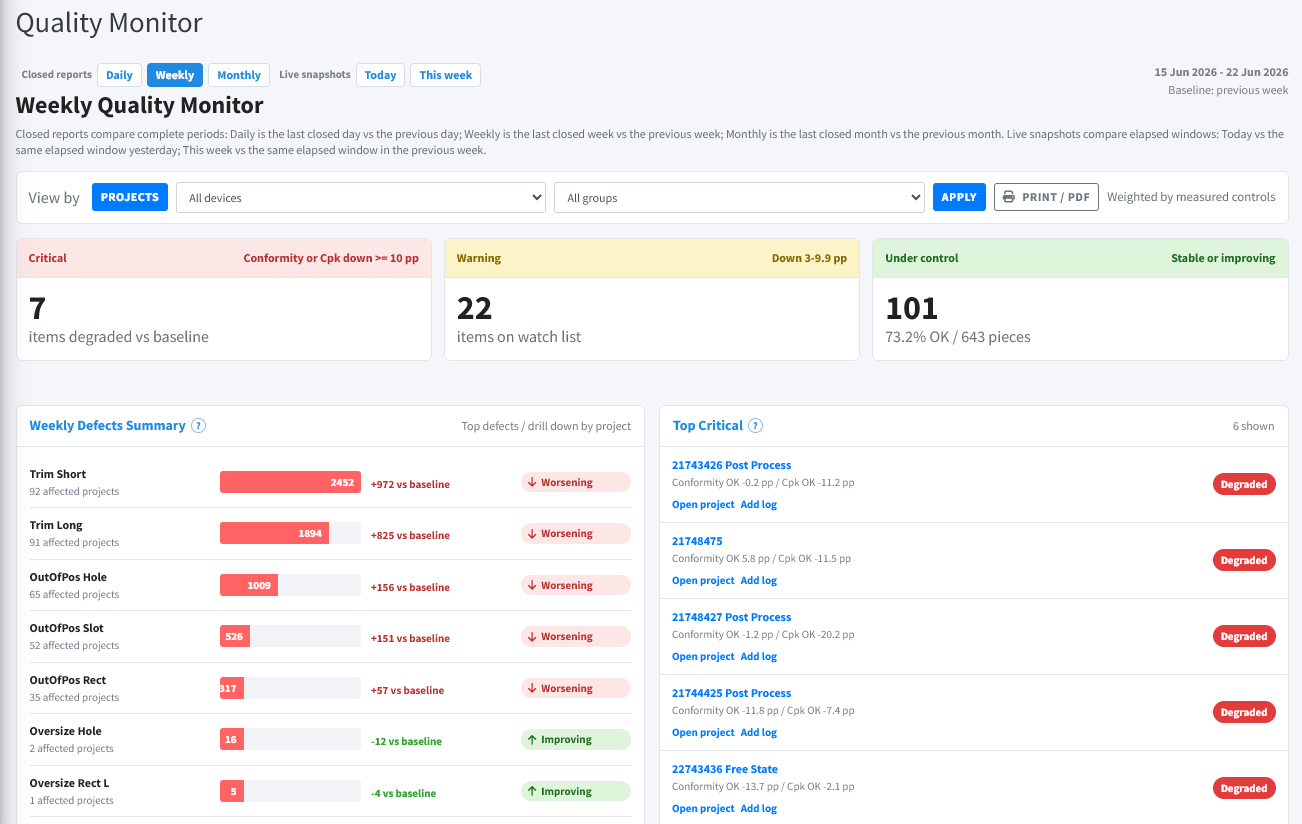Open the All groups dropdown
The image size is (1302, 824).
click(x=739, y=197)
